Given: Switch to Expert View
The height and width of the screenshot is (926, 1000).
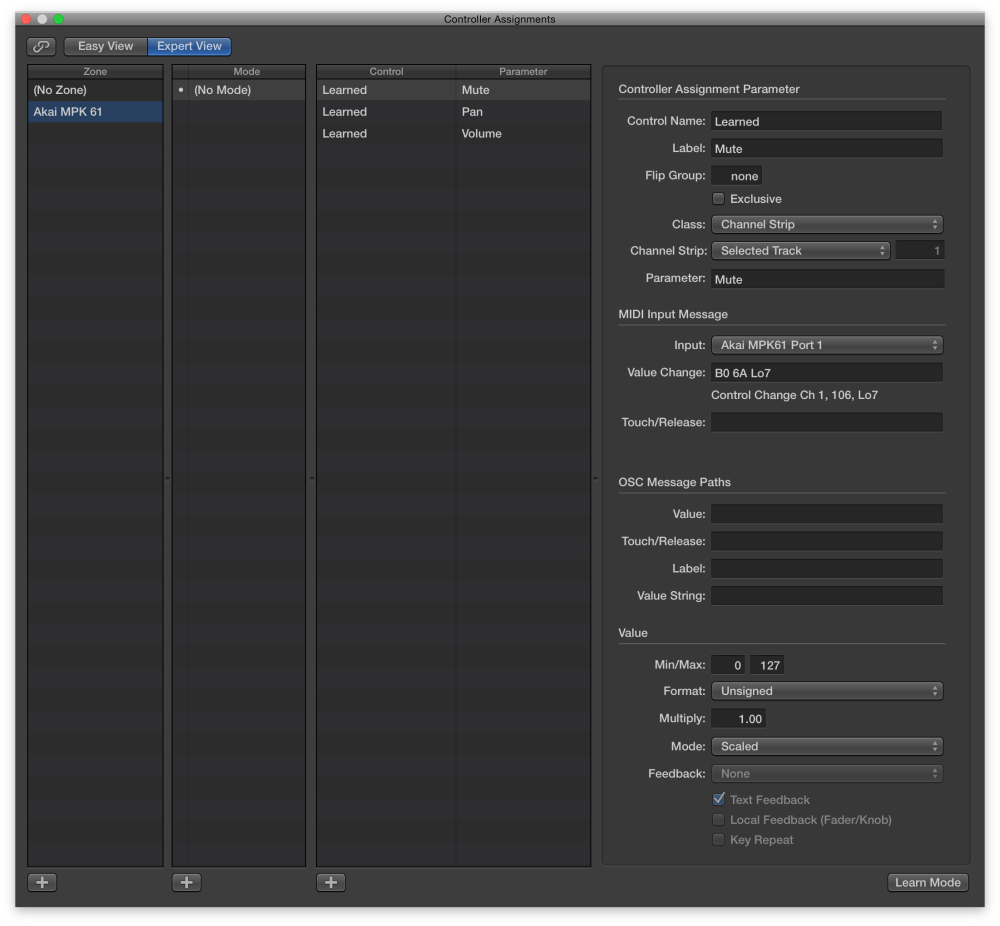Looking at the screenshot, I should tap(189, 46).
